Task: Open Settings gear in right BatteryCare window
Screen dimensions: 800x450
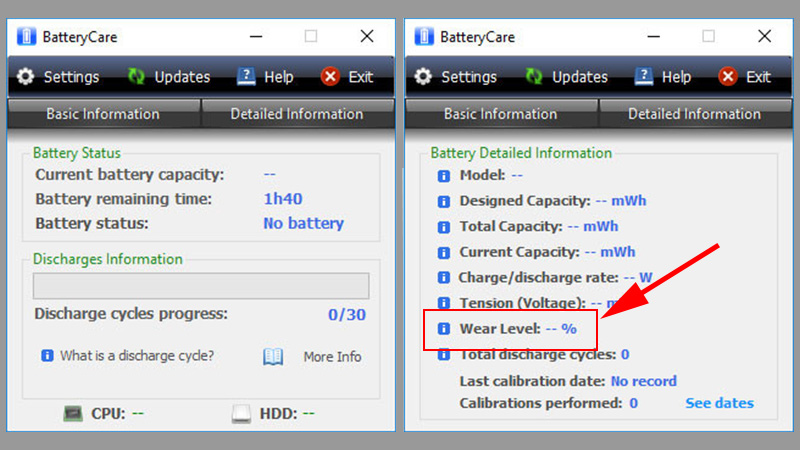Action: pyautogui.click(x=423, y=77)
